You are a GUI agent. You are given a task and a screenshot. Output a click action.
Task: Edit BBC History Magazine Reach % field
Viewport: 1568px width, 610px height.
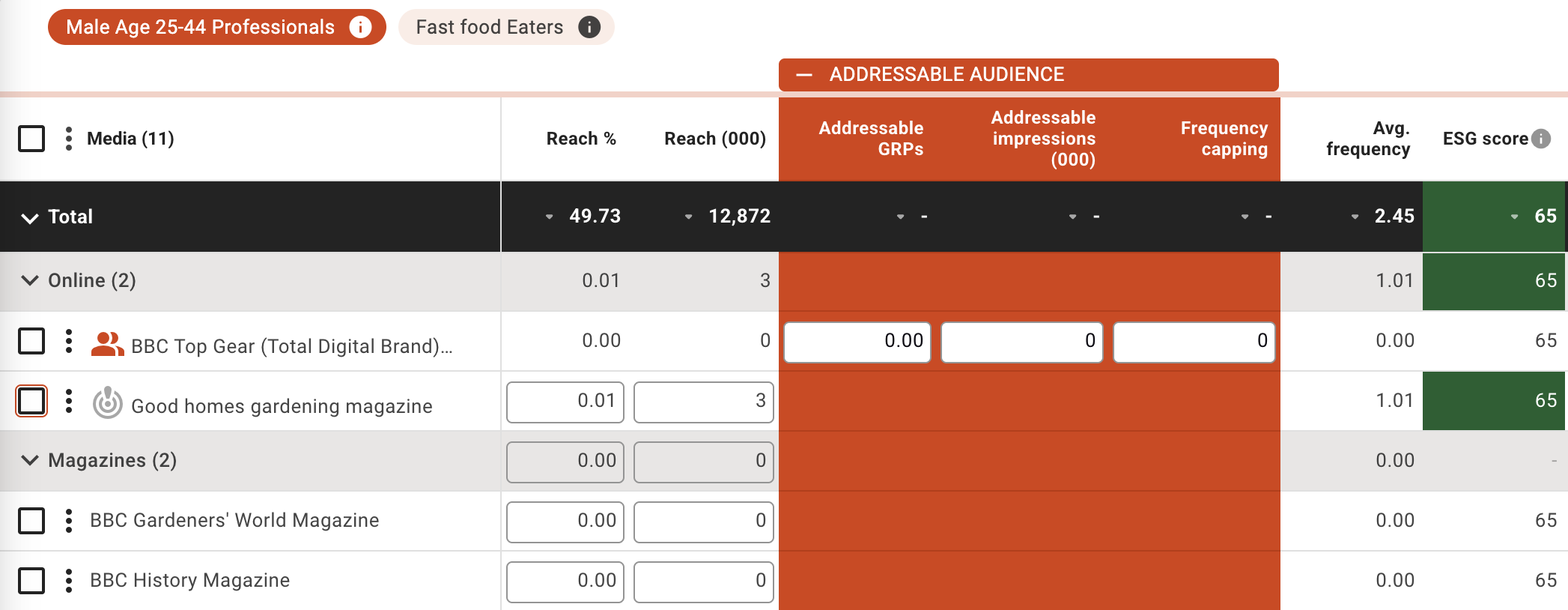pos(565,582)
